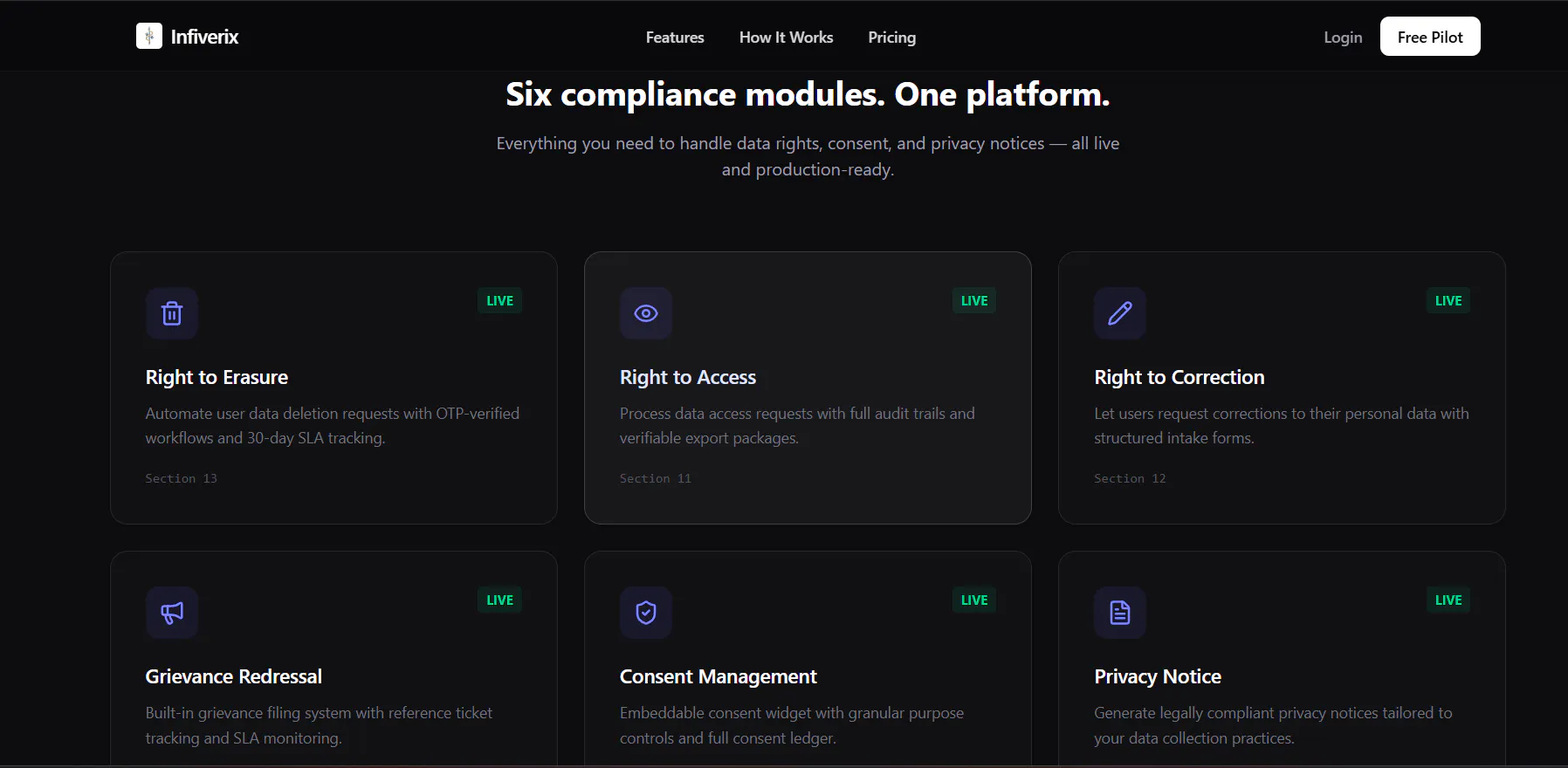
Task: Click 'Automate user data deletion requests' description
Action: coord(332,425)
